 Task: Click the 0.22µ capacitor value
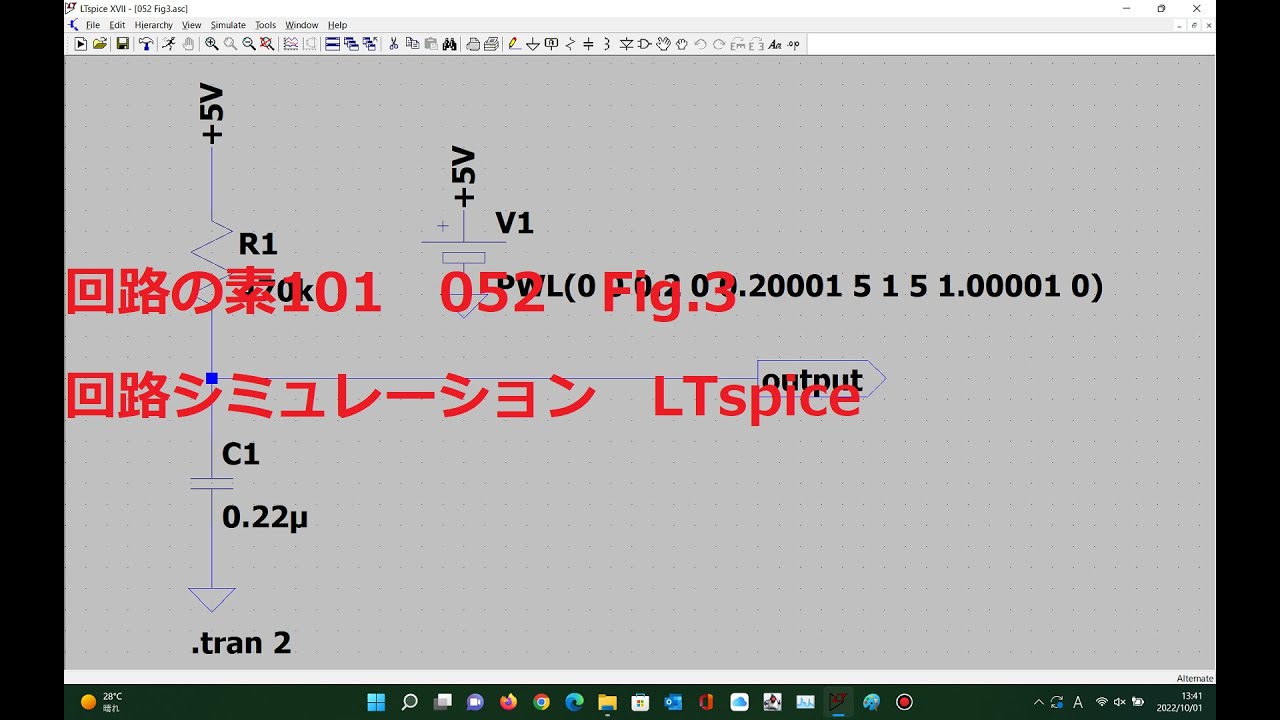264,517
